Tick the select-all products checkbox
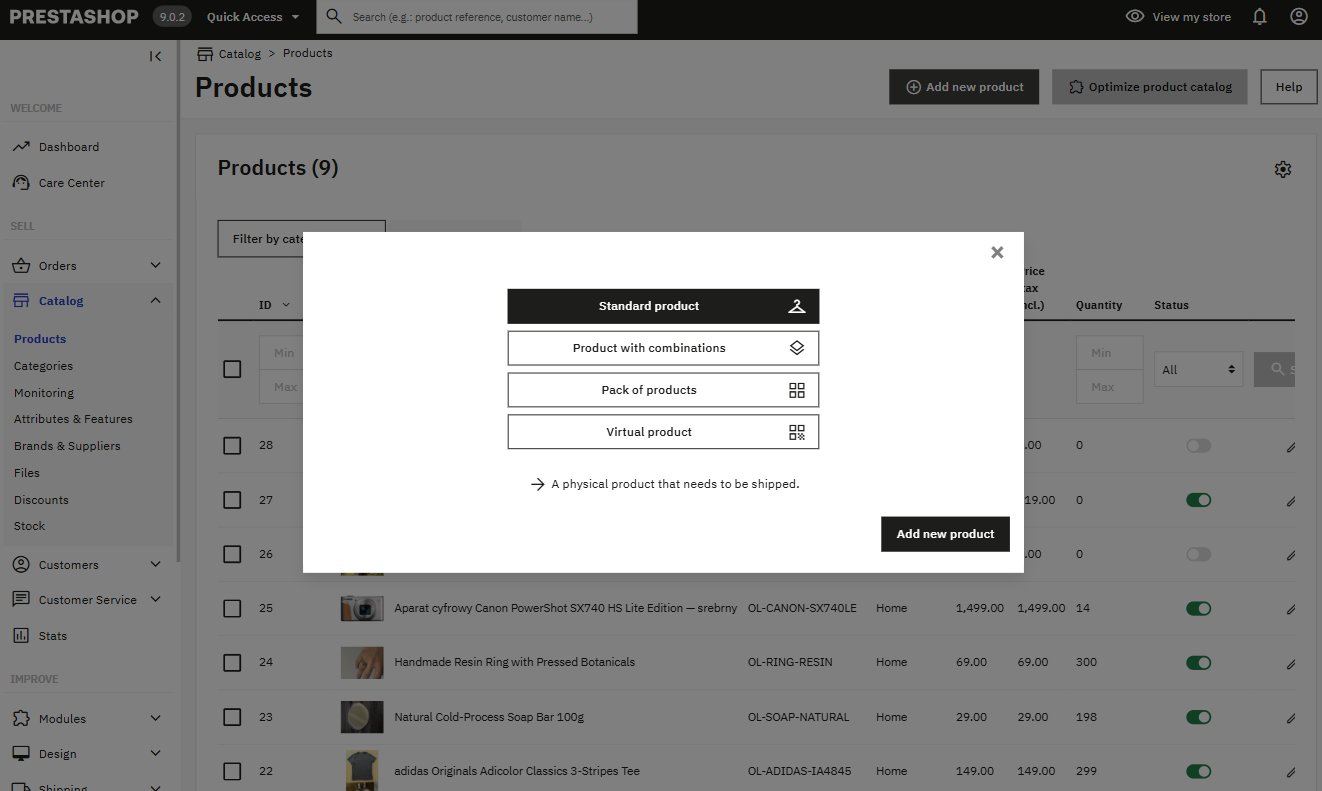This screenshot has width=1322, height=791. (232, 369)
